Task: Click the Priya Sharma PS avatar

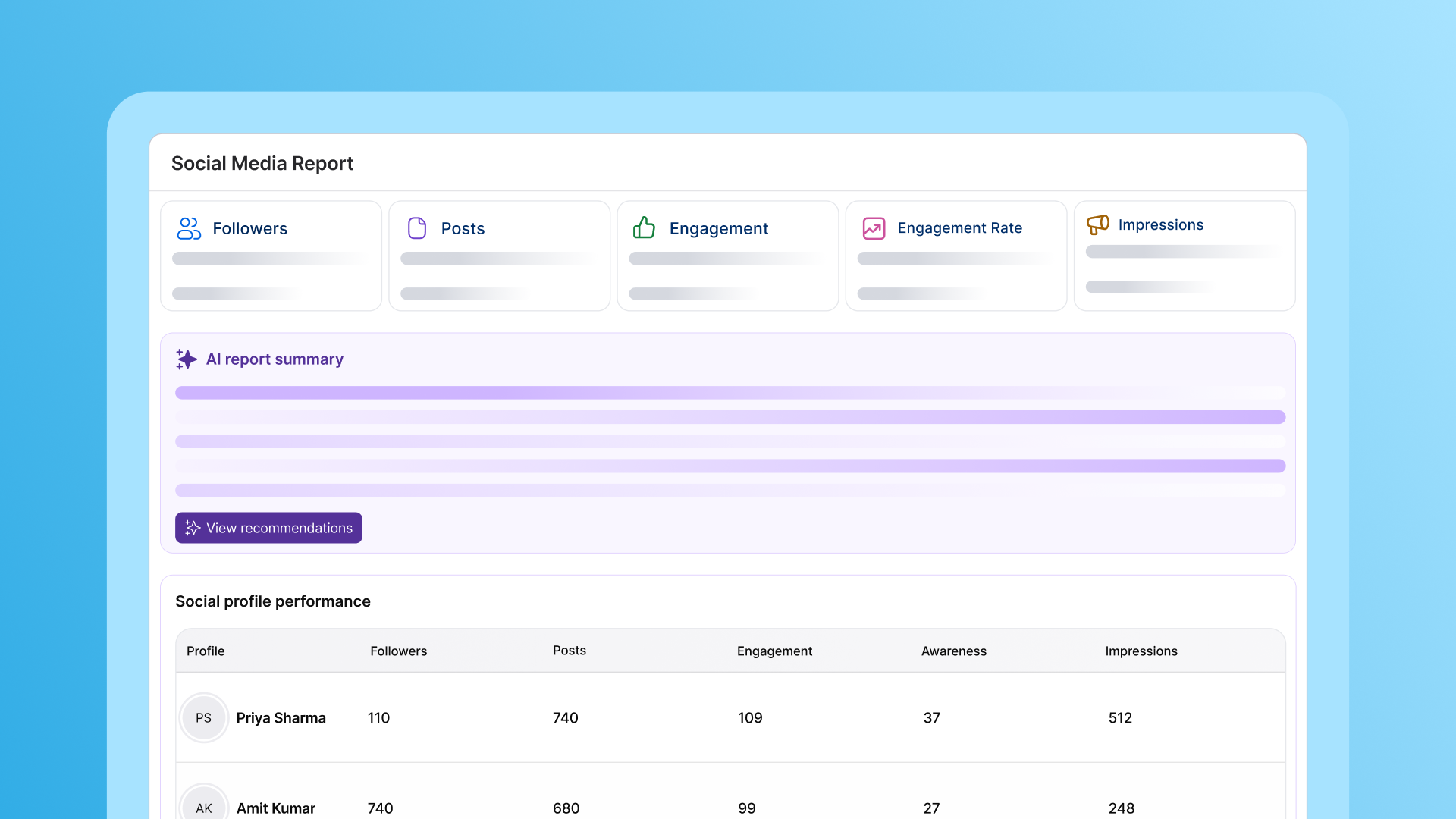Action: (203, 718)
